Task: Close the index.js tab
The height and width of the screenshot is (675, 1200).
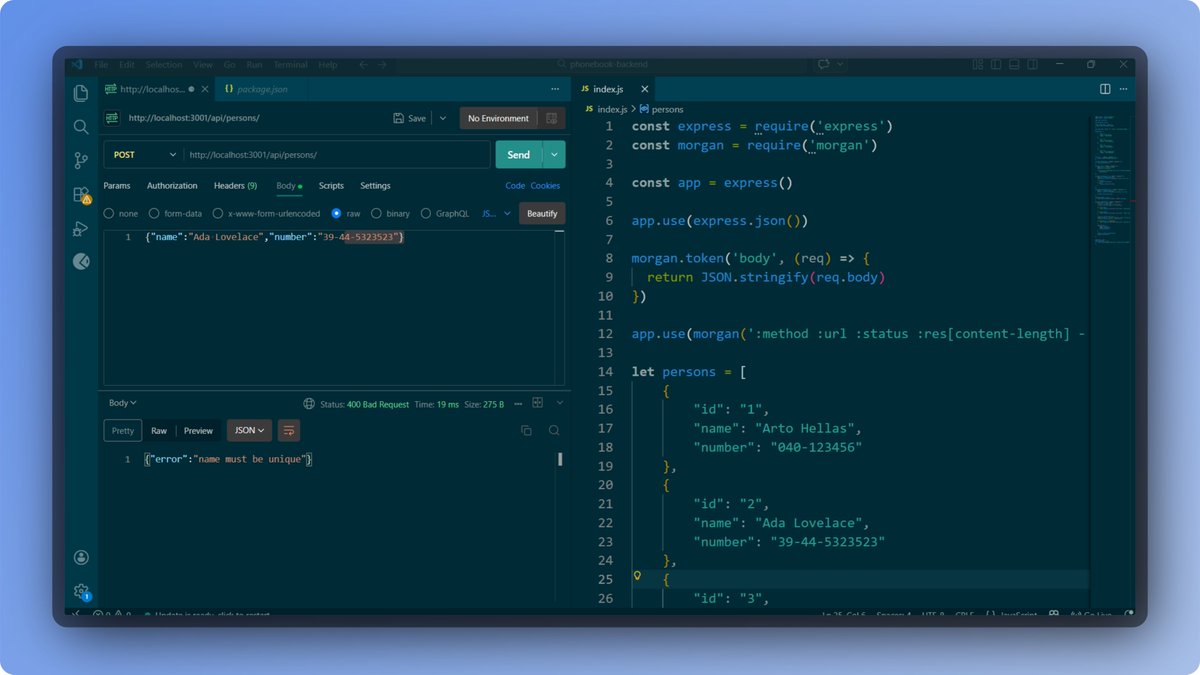Action: pos(644,89)
